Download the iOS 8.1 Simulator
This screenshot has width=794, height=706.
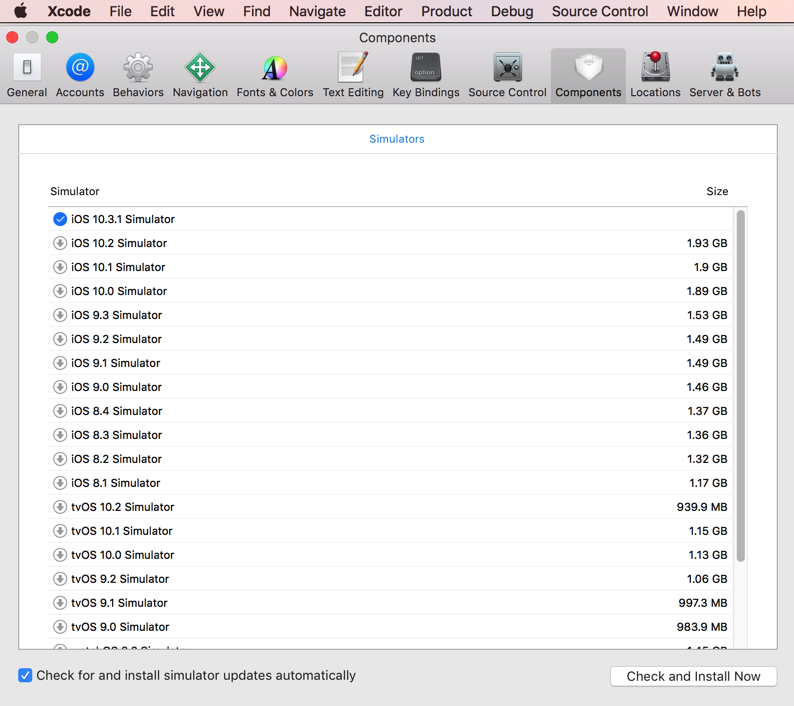pos(60,483)
